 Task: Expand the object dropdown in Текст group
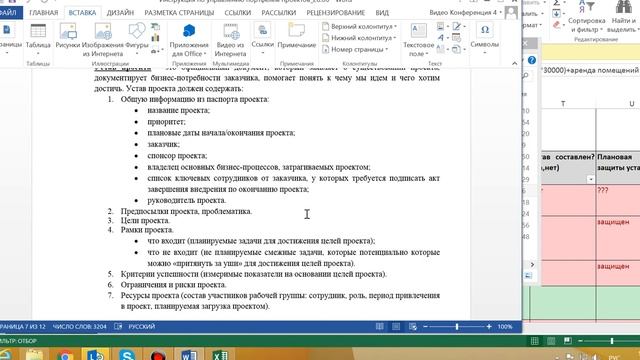pyautogui.click(x=458, y=49)
